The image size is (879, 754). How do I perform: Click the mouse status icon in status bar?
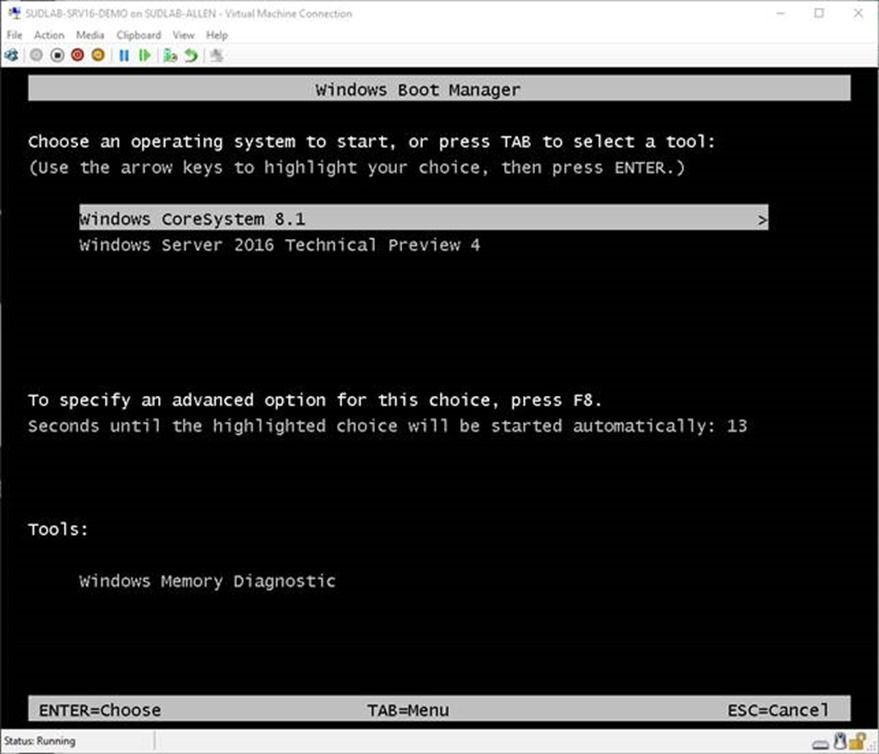click(839, 741)
